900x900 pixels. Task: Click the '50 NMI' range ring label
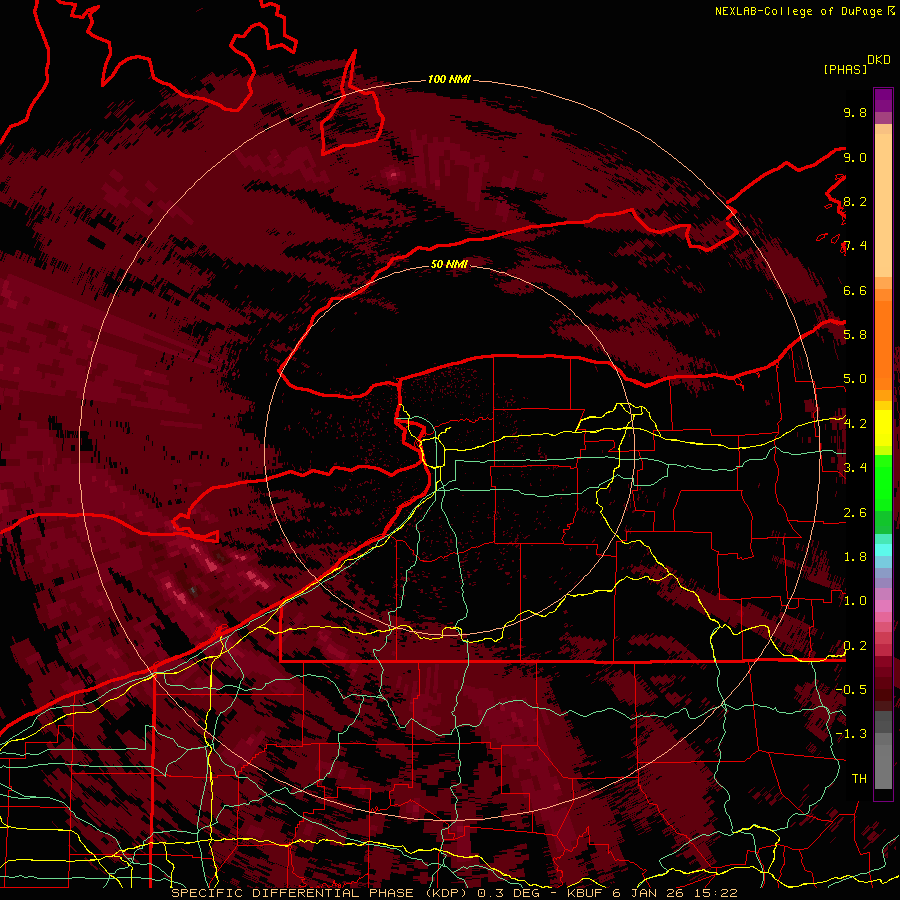click(x=449, y=264)
